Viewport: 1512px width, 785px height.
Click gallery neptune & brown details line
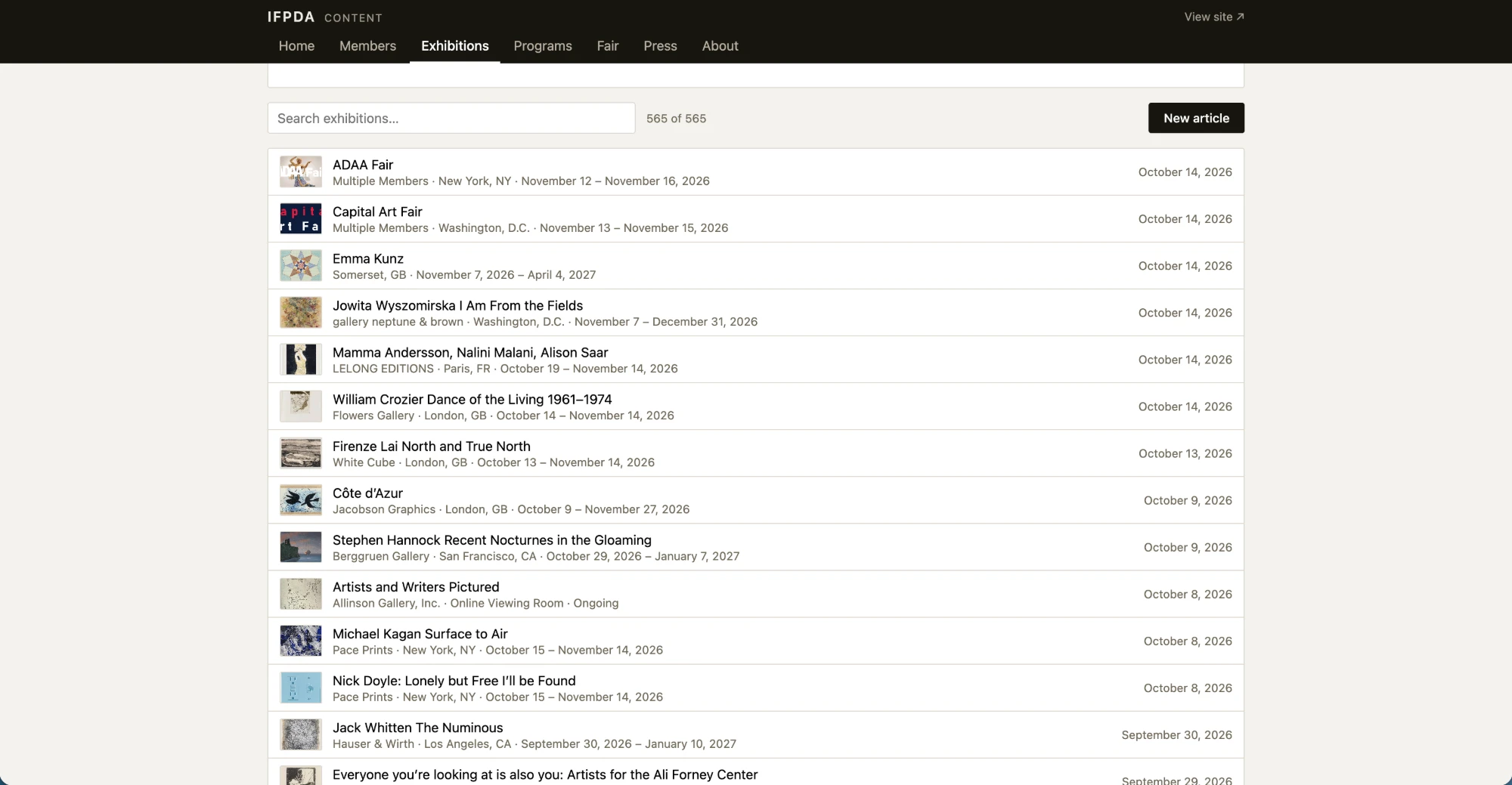[x=545, y=321]
